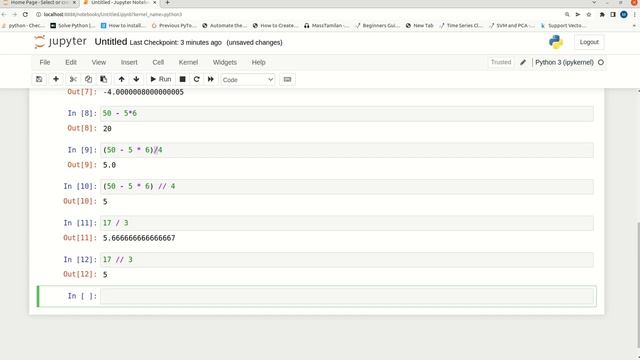
Task: Open the Time Series Cl... bookmark
Action: (461, 25)
